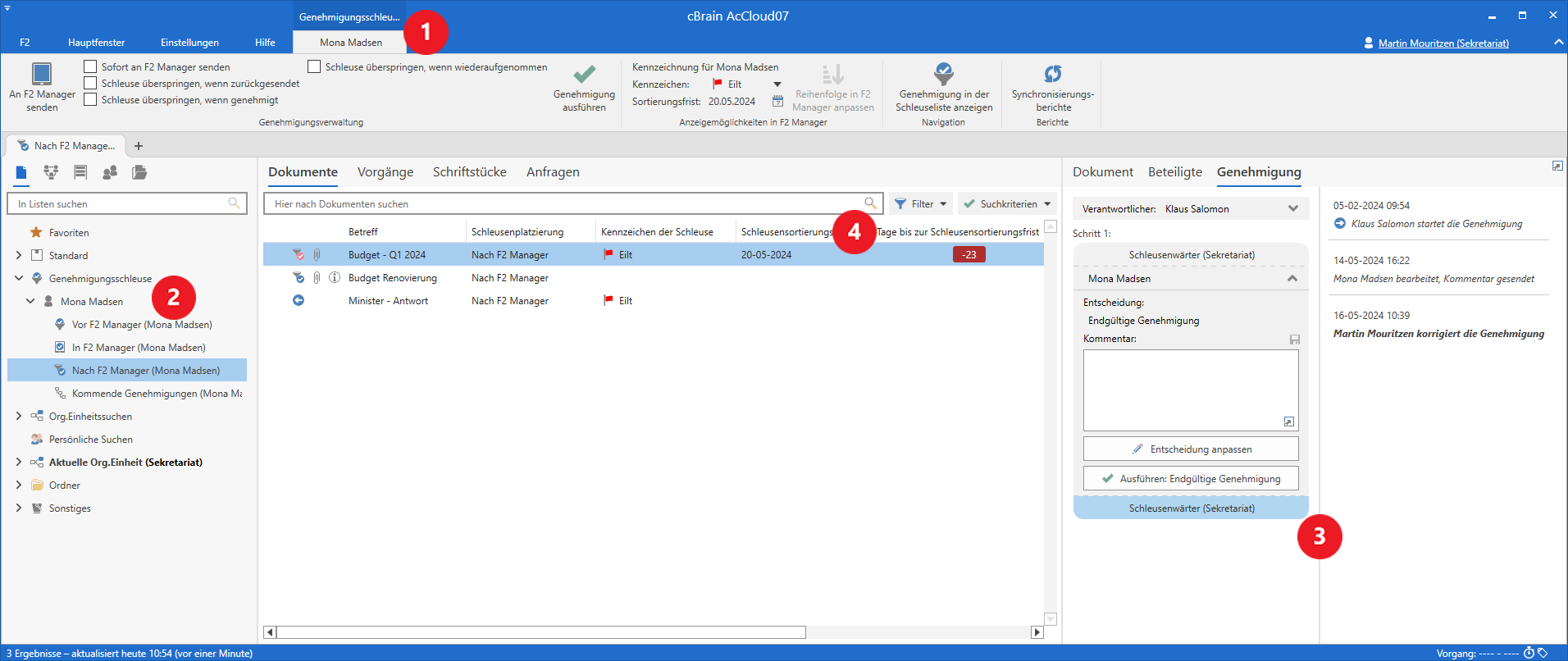
Task: Switch to the Vorgänge tab
Action: click(385, 172)
